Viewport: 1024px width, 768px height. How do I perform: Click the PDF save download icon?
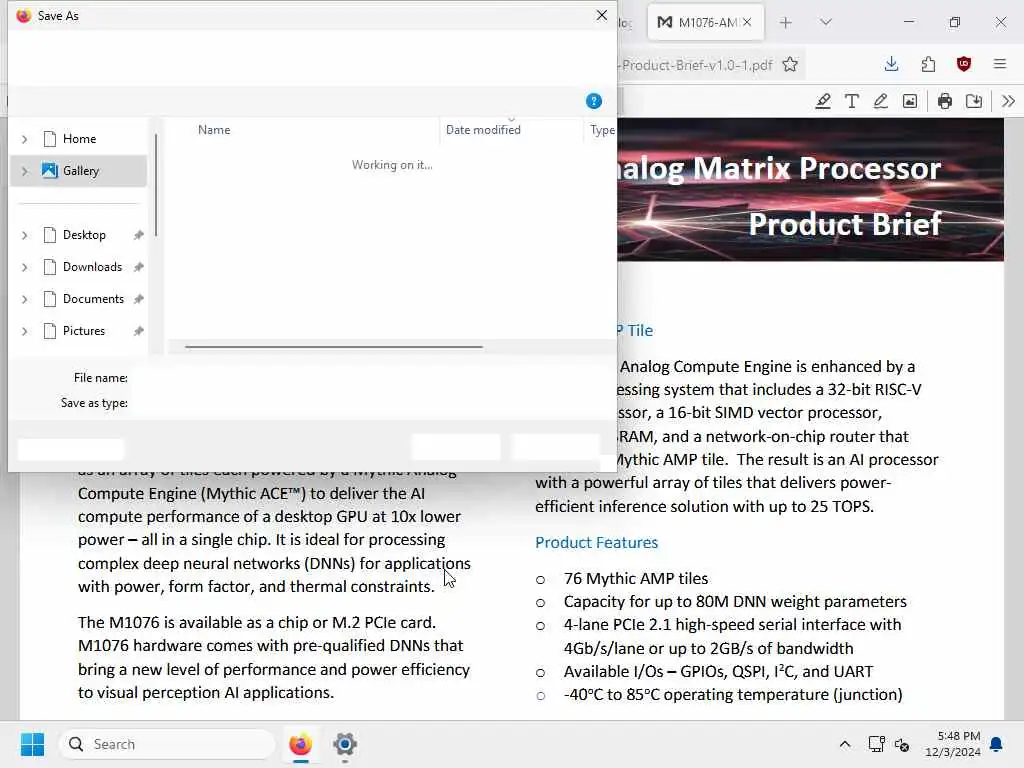[x=974, y=101]
